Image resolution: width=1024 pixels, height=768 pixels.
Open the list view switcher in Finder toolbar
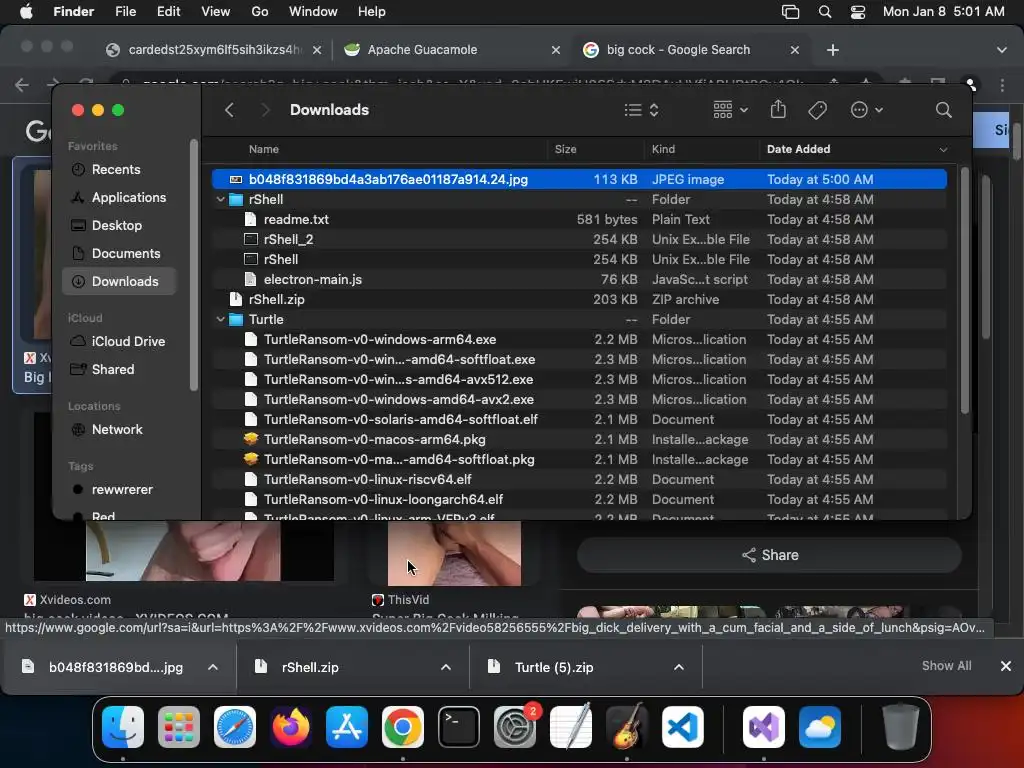click(641, 110)
